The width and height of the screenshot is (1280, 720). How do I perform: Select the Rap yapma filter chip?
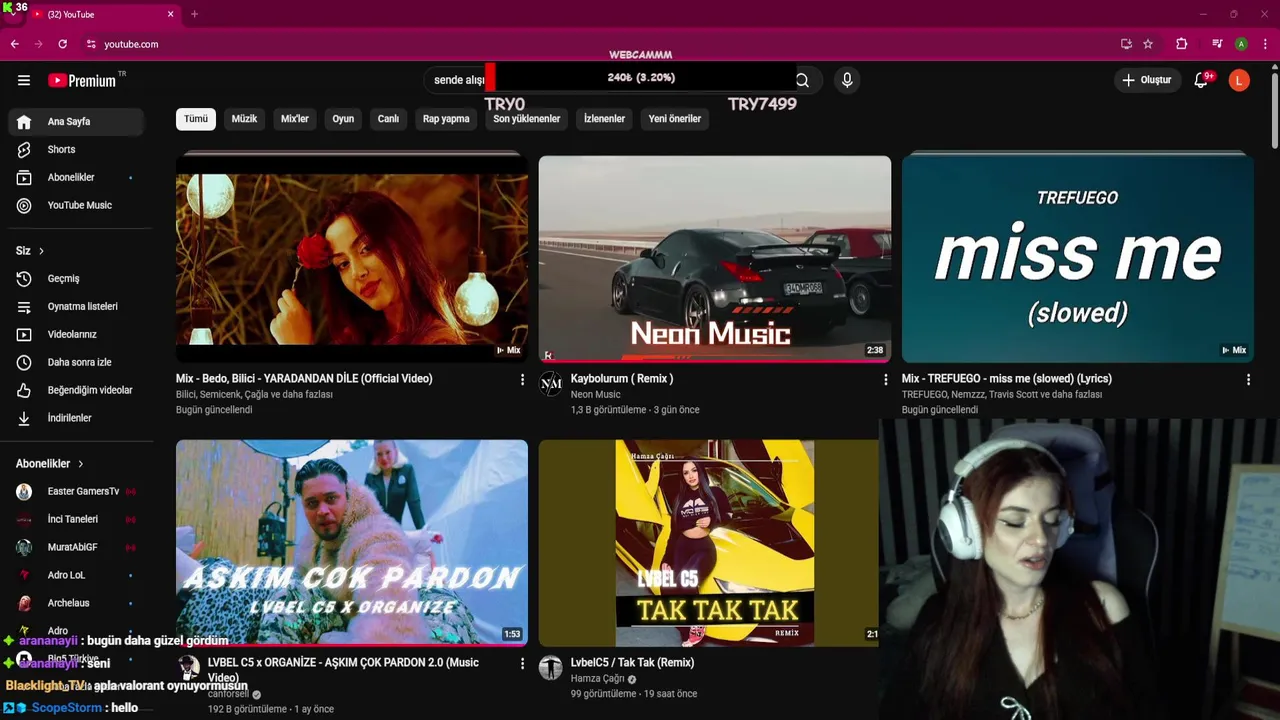pyautogui.click(x=446, y=118)
